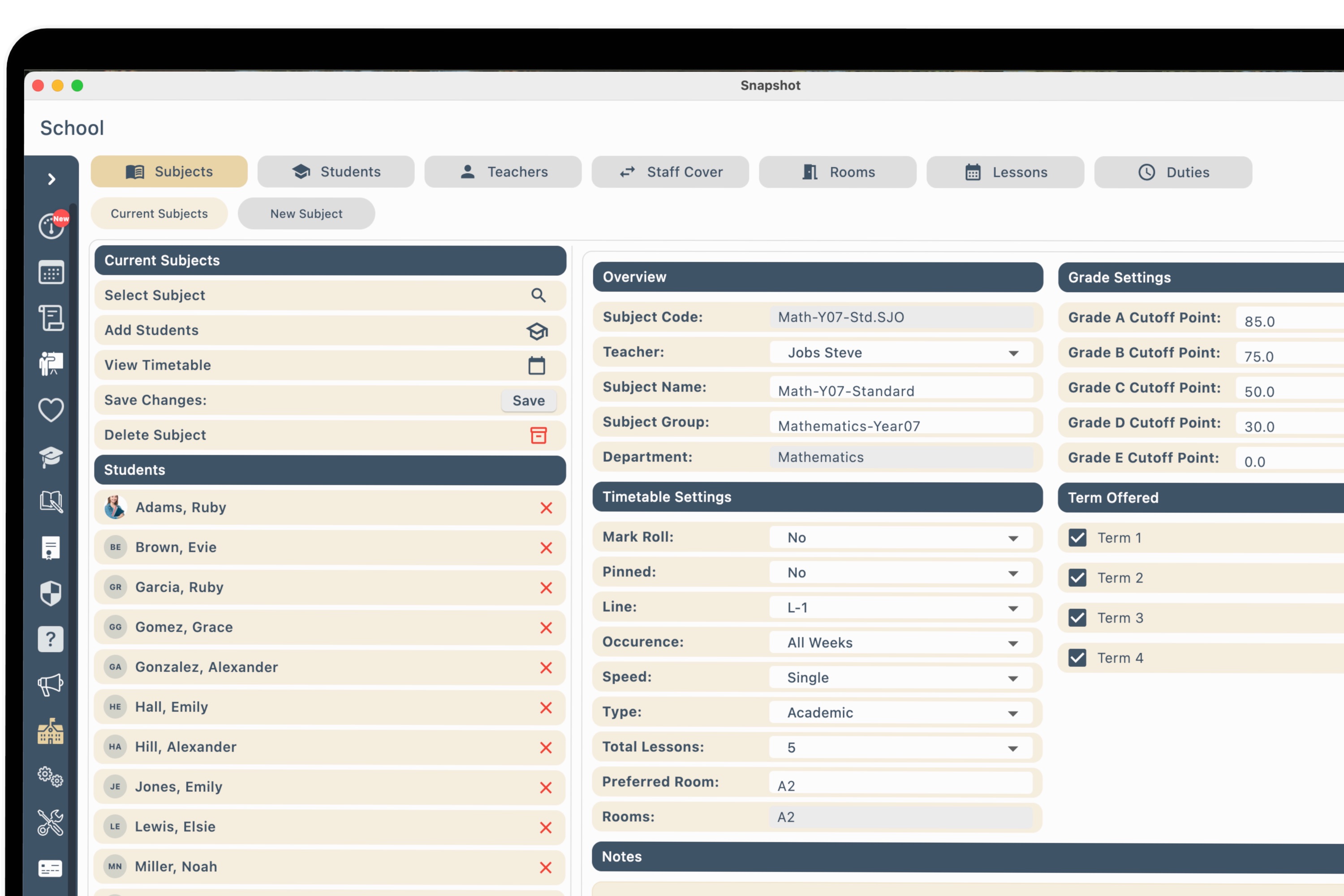Switch to the Lessons tab
Viewport: 1344px width, 896px height.
(1005, 172)
